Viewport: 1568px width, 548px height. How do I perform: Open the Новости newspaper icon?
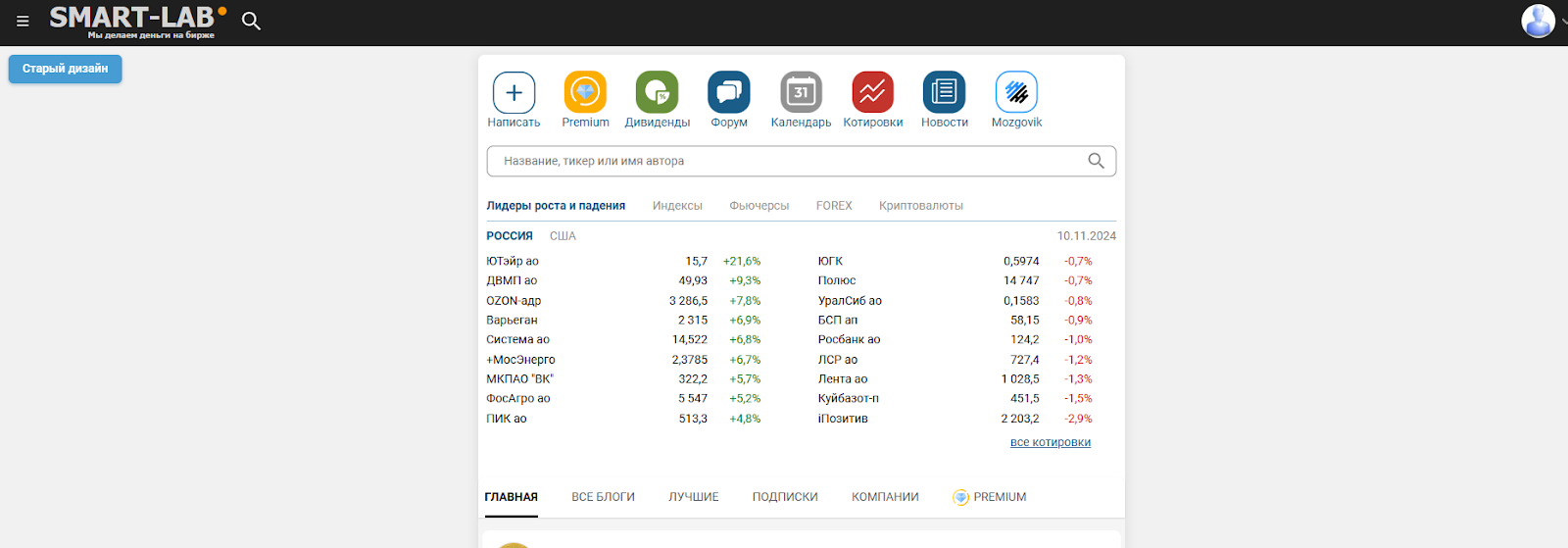point(945,92)
